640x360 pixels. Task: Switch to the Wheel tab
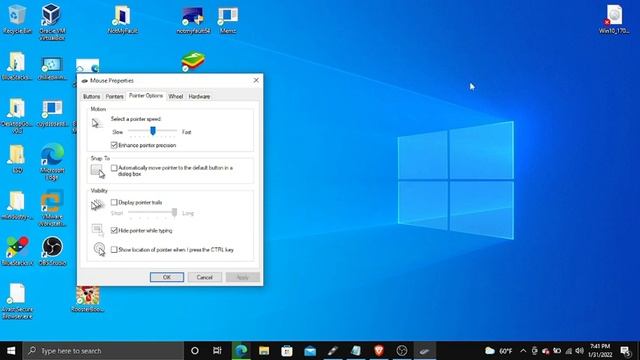[x=176, y=96]
